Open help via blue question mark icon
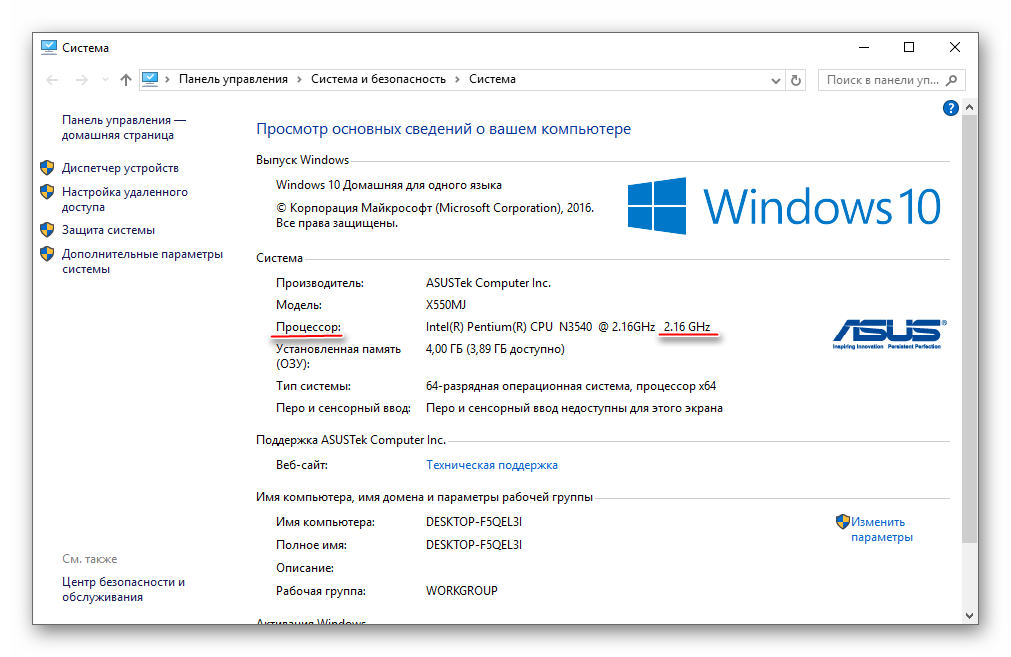This screenshot has height=657, width=1011. [x=950, y=108]
